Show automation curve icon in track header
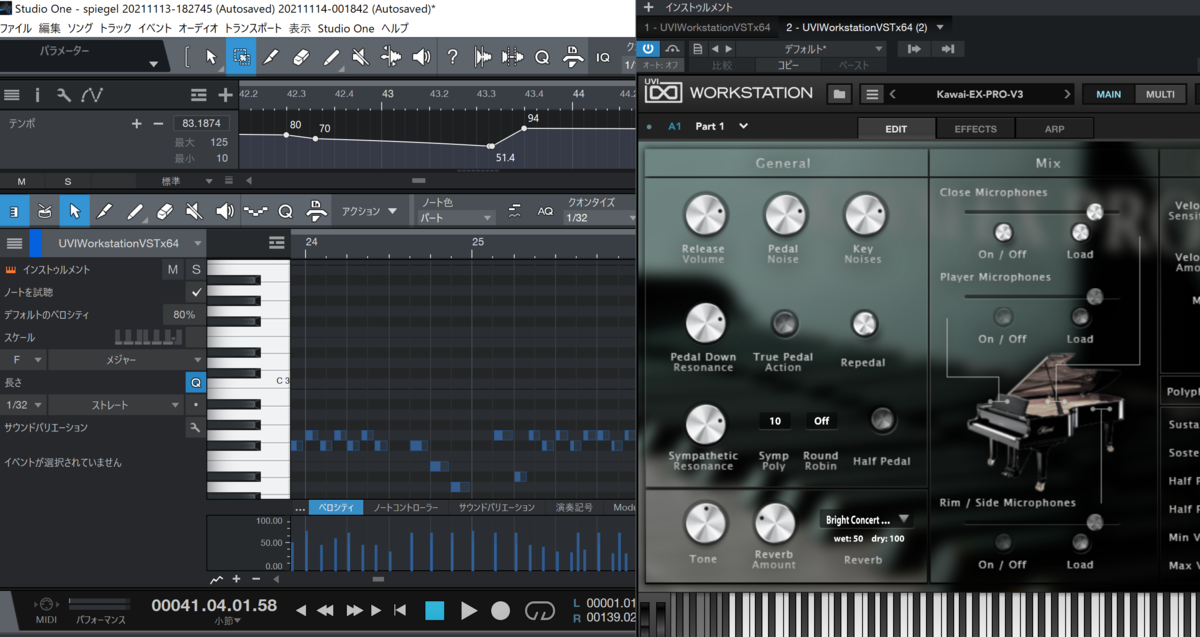 (92, 95)
